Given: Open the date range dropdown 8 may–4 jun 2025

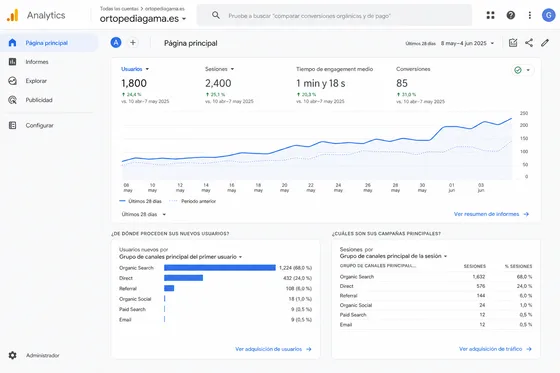Looking at the screenshot, I should [468, 43].
